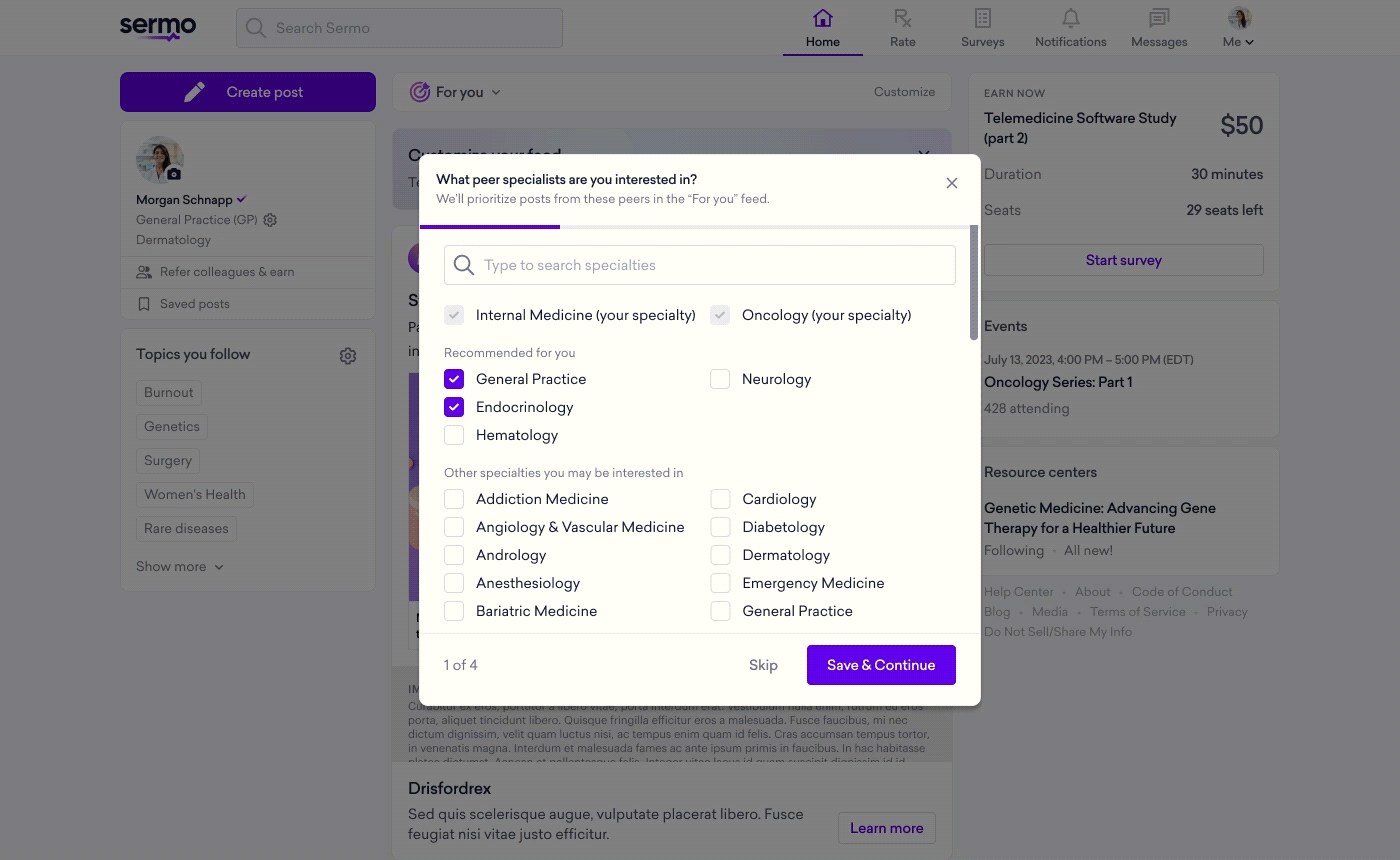1400x860 pixels.
Task: Open Code of Conduct link
Action: tap(1182, 592)
